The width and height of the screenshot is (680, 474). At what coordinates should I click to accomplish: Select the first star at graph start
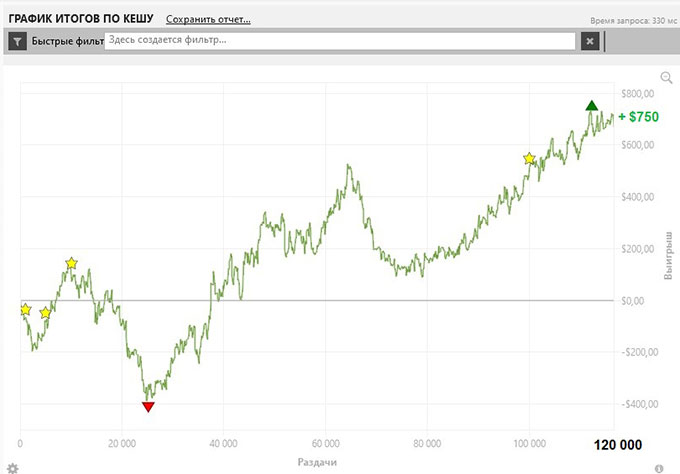pyautogui.click(x=25, y=310)
